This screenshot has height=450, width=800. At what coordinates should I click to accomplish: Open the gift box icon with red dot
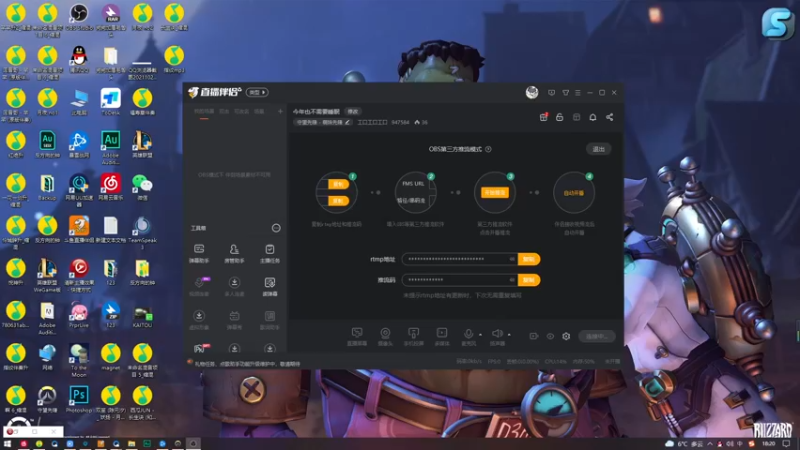pyautogui.click(x=543, y=117)
